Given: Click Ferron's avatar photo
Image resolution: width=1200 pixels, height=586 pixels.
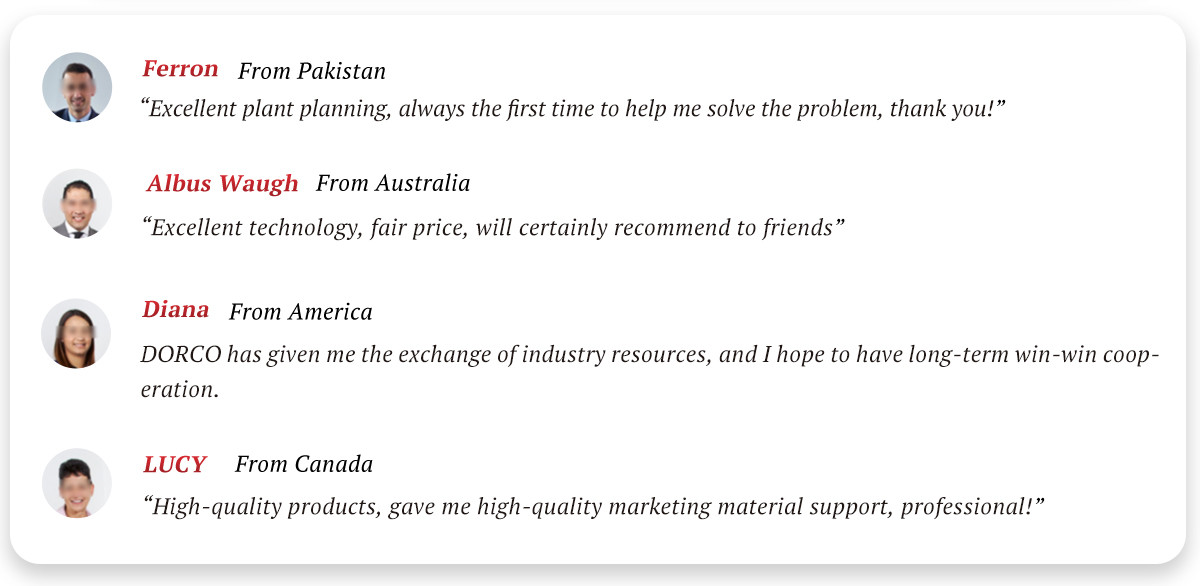Looking at the screenshot, I should (77, 88).
